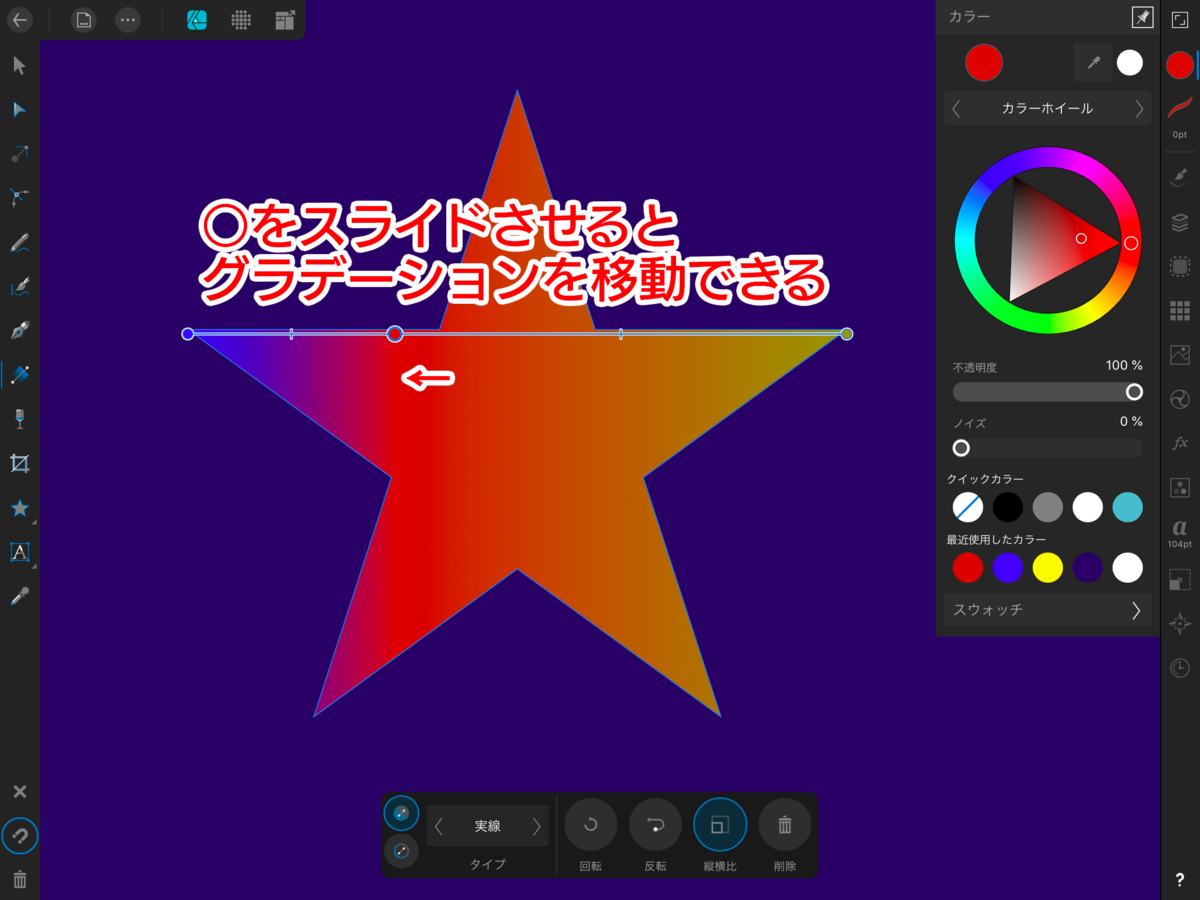Viewport: 1200px width, 900px height.
Task: Open the Layers studio panel
Action: 1178,222
